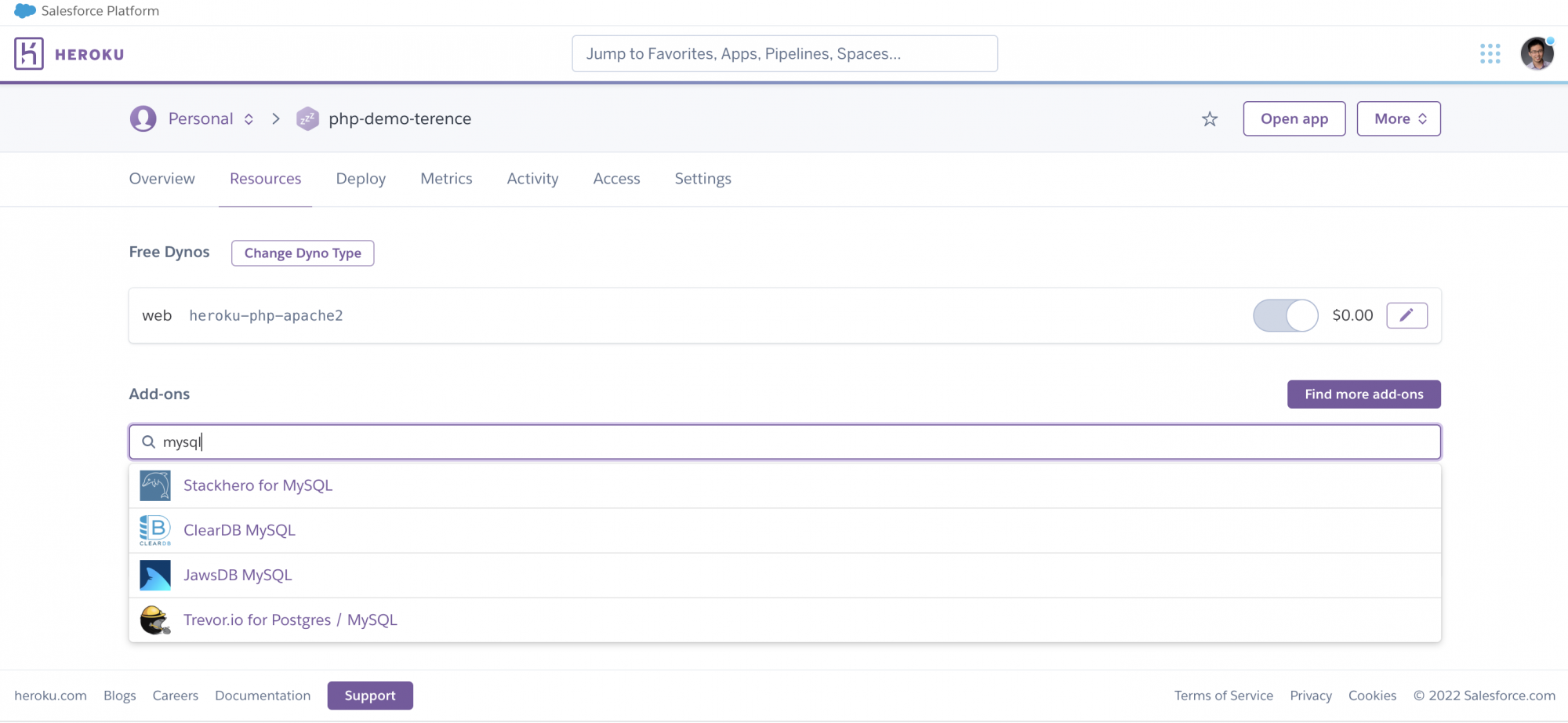Open the Documentation footer link

tap(263, 696)
